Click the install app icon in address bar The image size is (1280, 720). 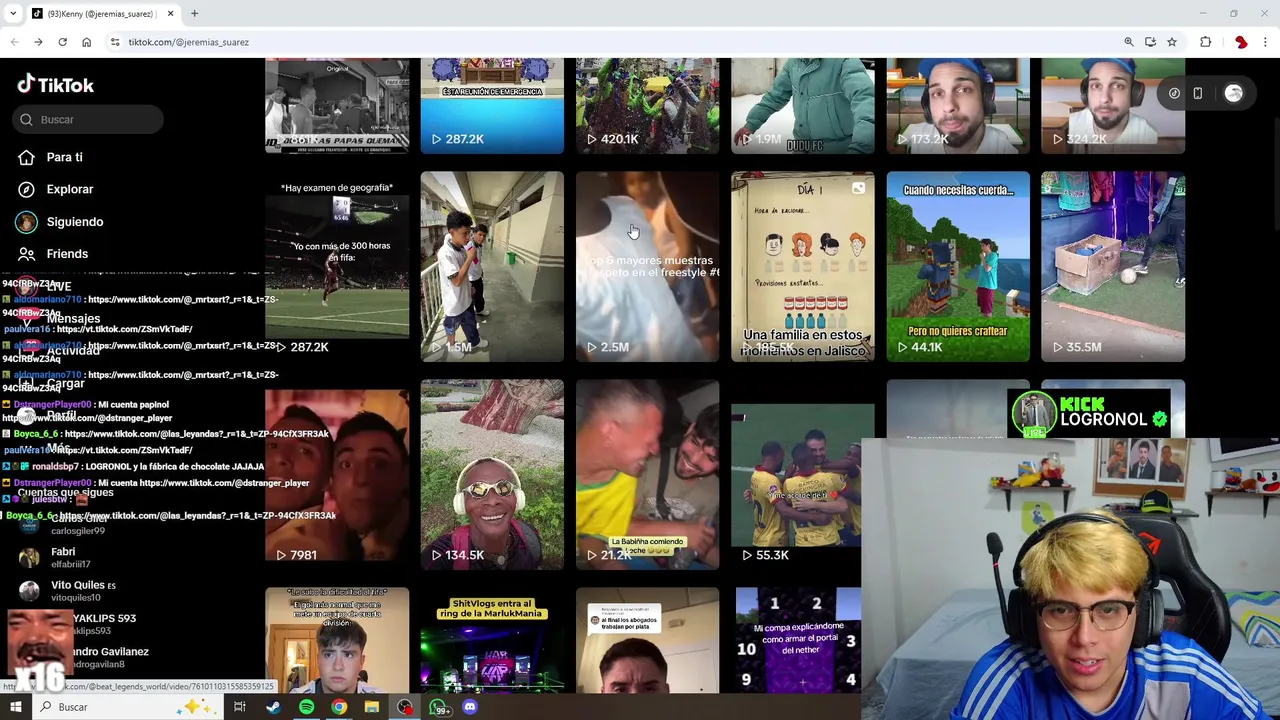tap(1150, 42)
